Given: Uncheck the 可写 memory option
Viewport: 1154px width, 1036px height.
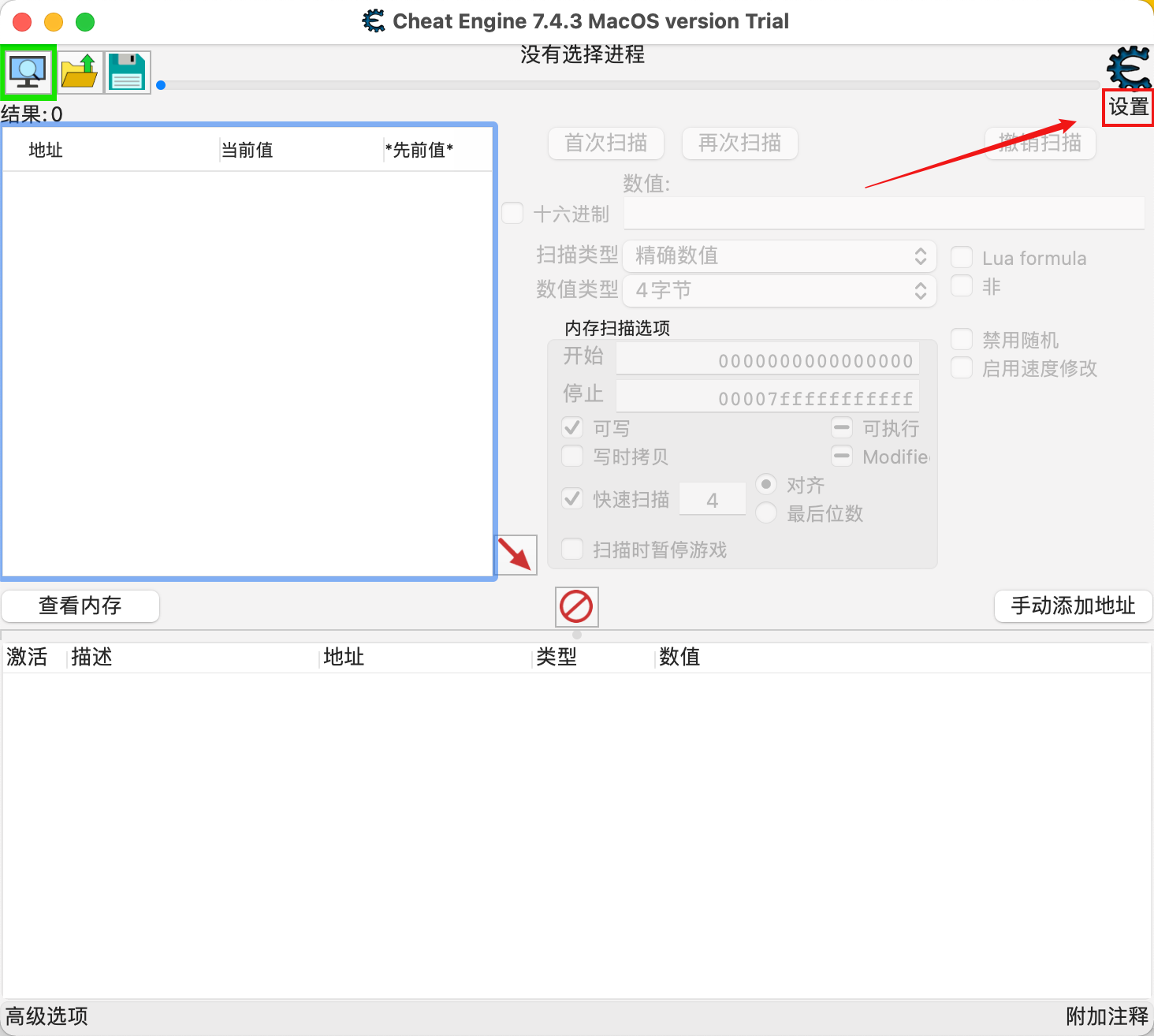Looking at the screenshot, I should [572, 427].
